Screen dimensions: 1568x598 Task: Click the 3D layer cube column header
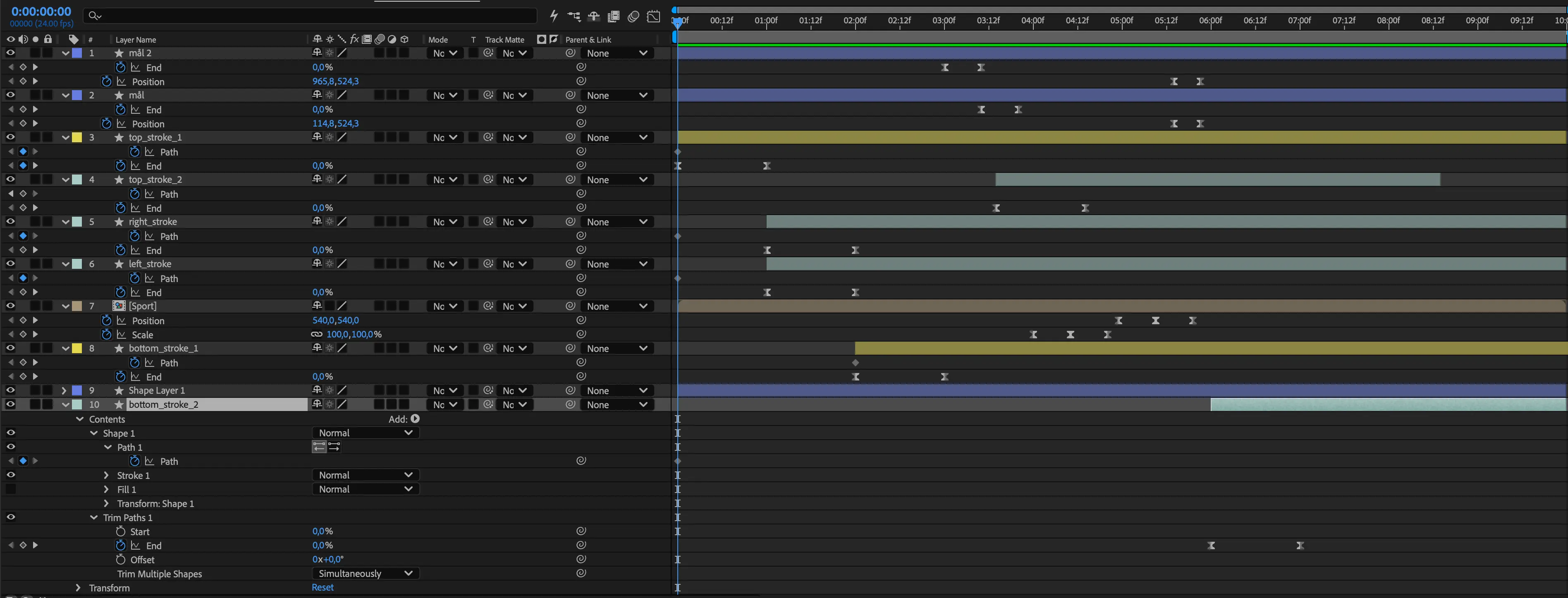coord(405,40)
